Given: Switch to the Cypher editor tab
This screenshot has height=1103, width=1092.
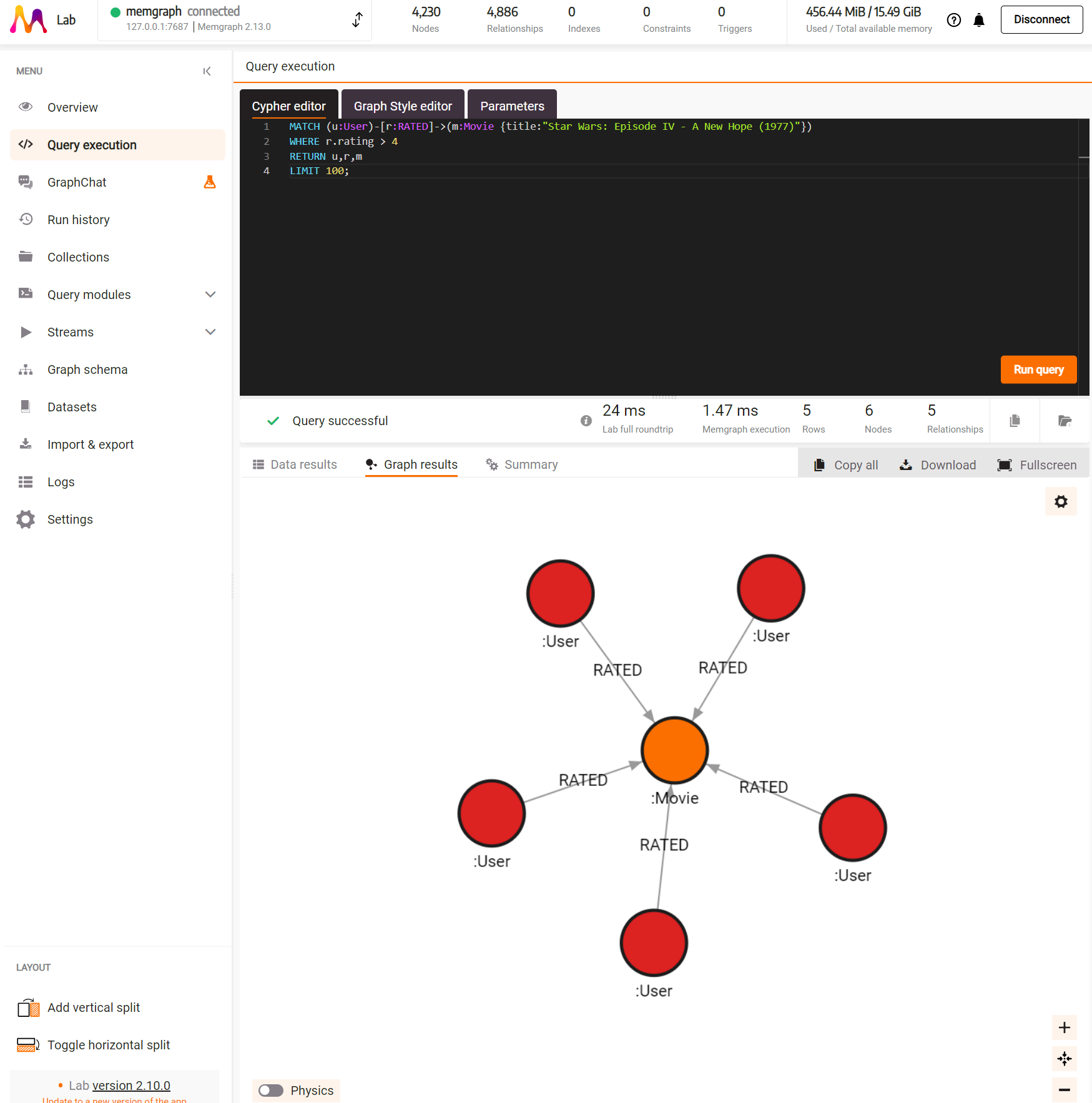Looking at the screenshot, I should click(289, 105).
